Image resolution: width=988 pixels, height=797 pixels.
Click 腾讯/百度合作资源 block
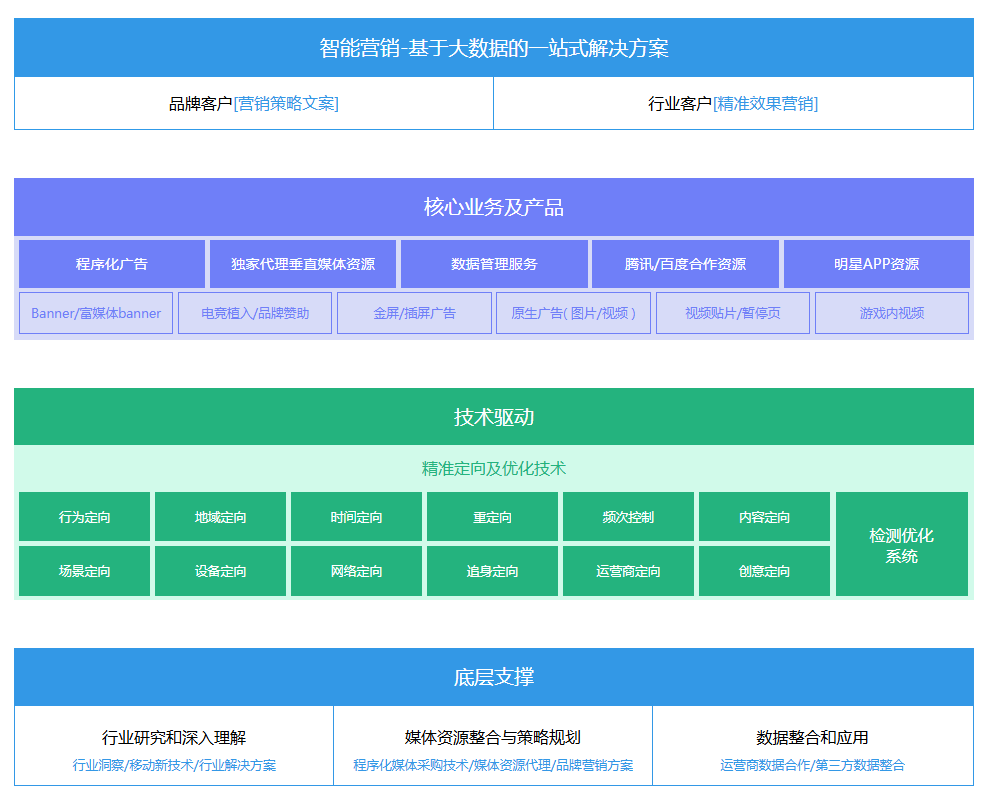tap(685, 264)
